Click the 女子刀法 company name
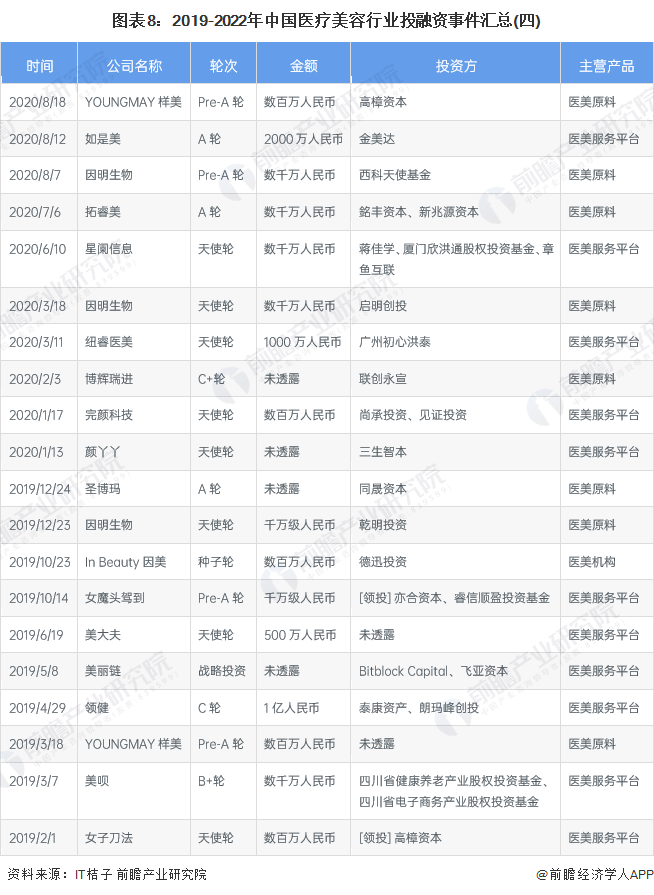654x895 pixels. coord(109,838)
